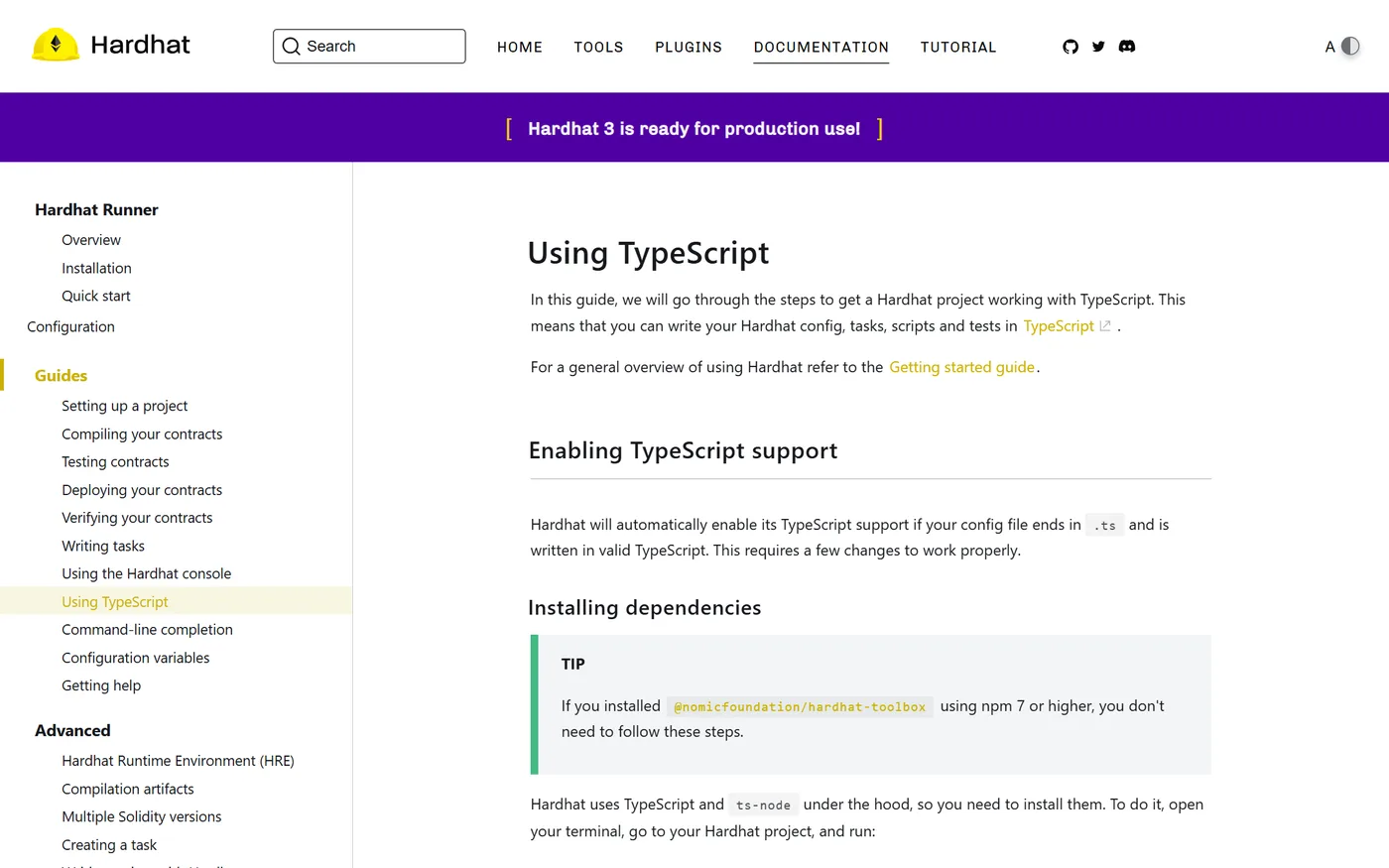The width and height of the screenshot is (1389, 868).
Task: Click the @nomicfoundation/hardhat-toolbox code link
Action: click(800, 706)
